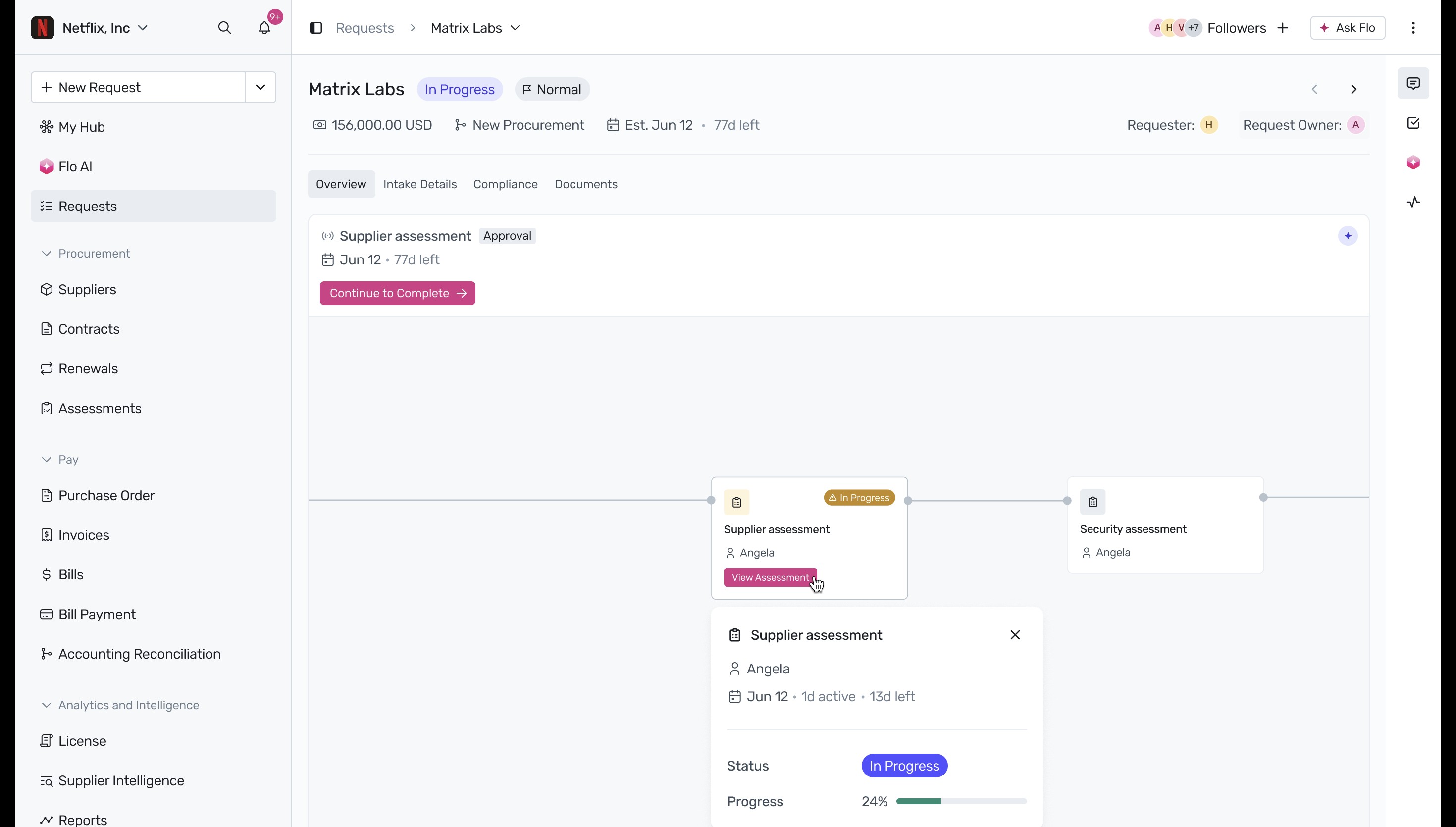Switch to the Intake Details tab
Viewport: 1456px width, 827px height.
coord(420,184)
